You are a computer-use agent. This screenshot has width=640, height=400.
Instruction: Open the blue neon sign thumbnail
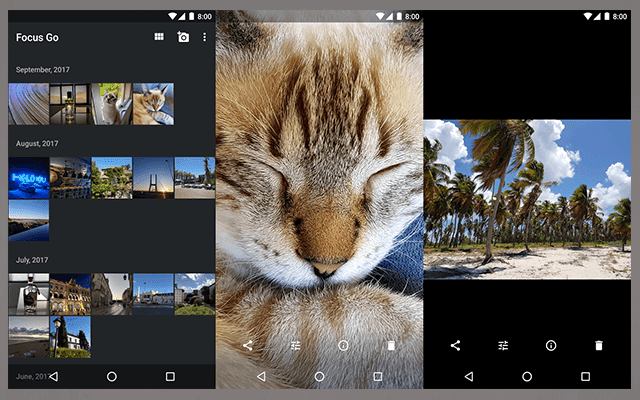point(28,178)
